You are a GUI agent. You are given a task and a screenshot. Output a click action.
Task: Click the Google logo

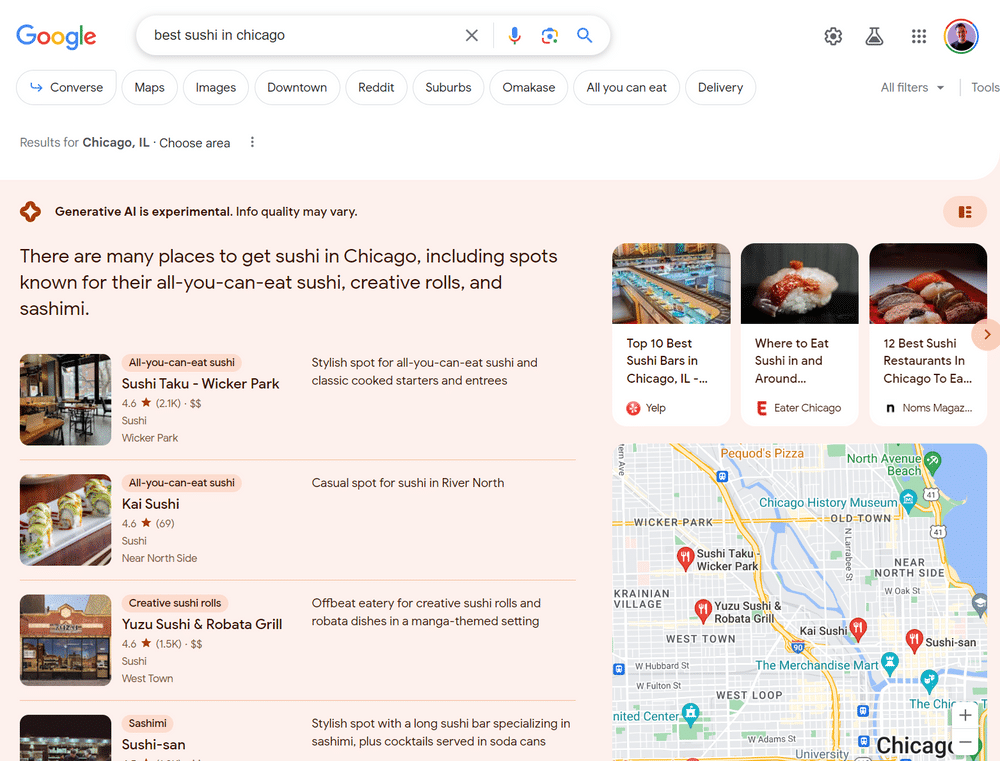[x=56, y=37]
